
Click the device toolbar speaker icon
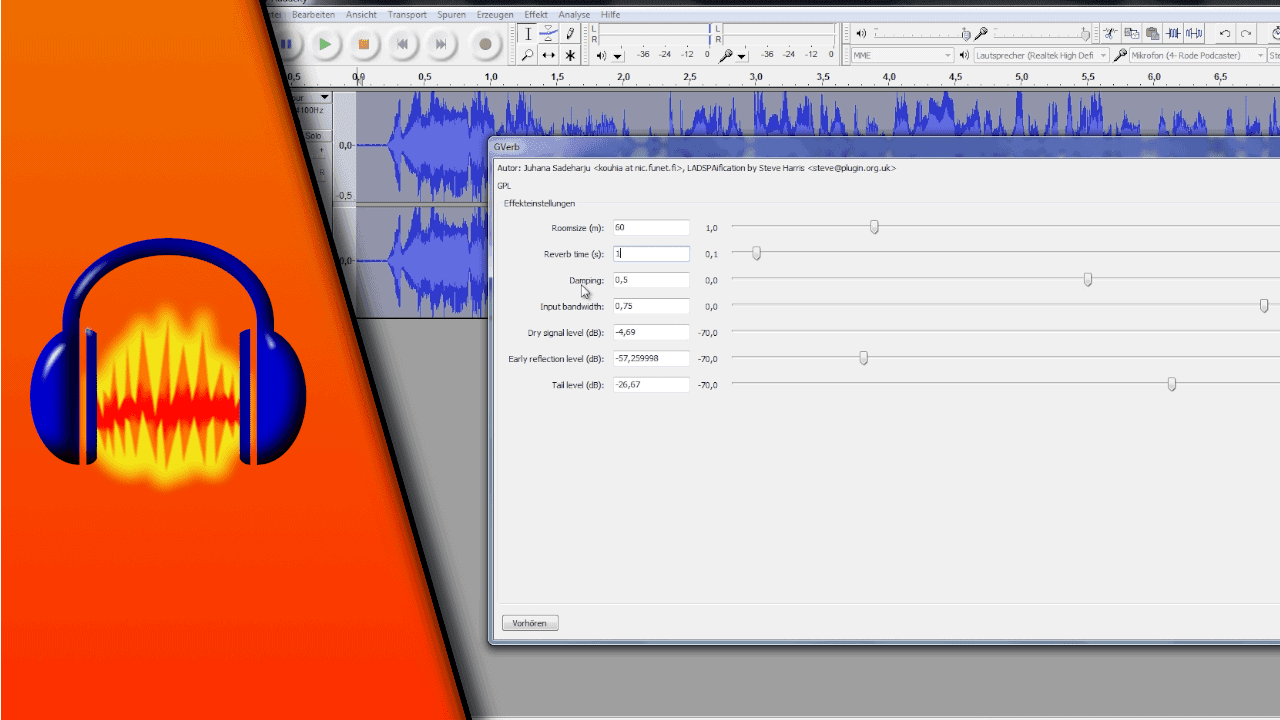(964, 56)
